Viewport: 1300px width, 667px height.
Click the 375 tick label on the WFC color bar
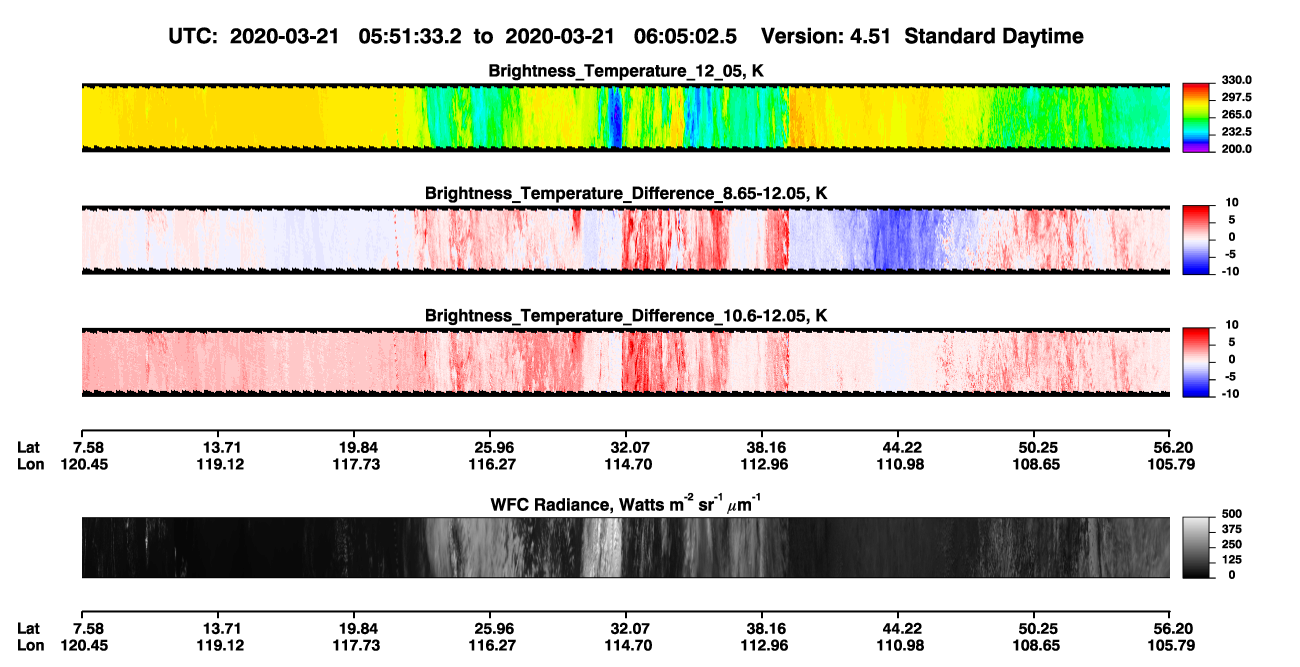click(1231, 529)
